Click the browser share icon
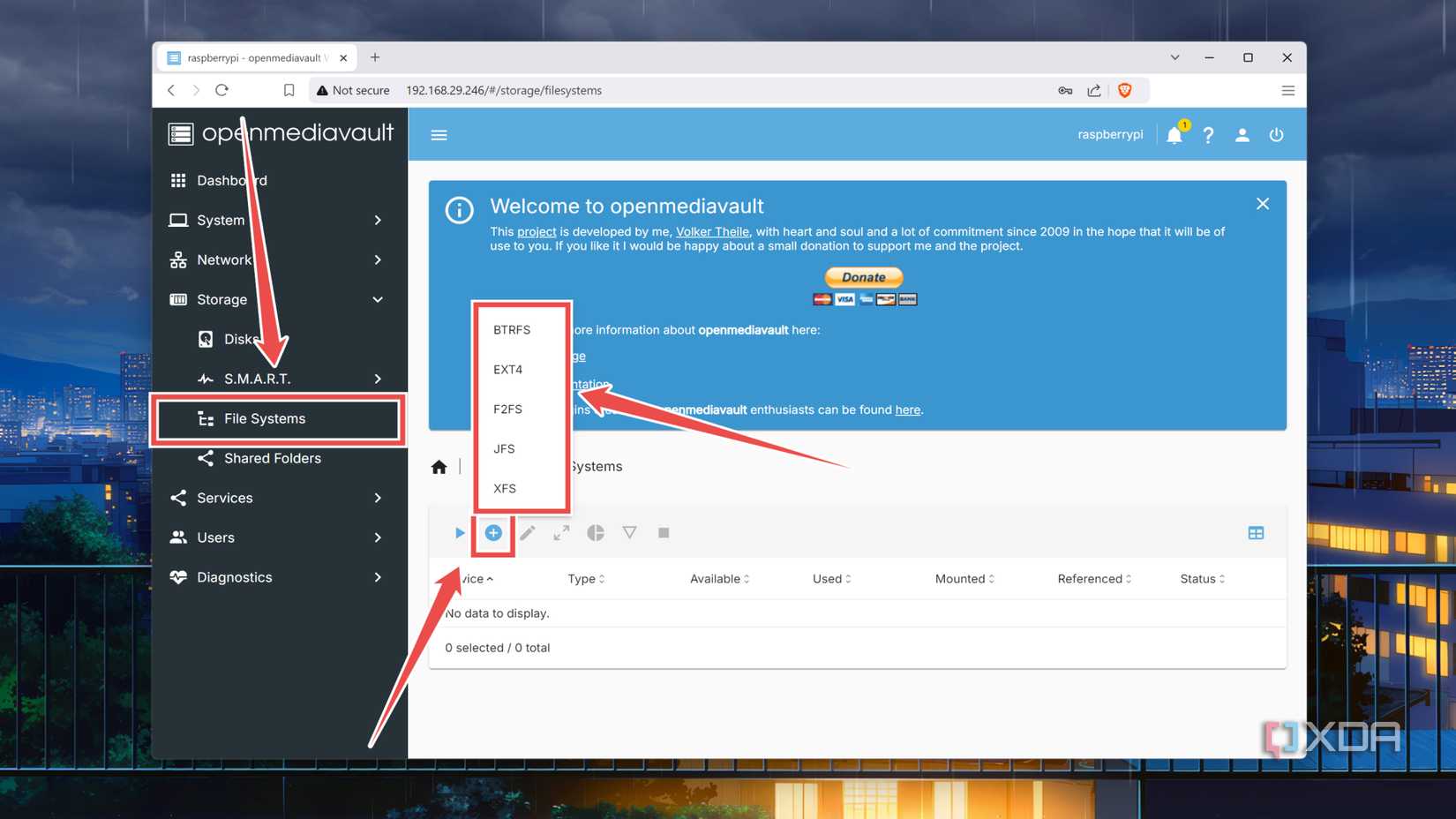Image resolution: width=1456 pixels, height=819 pixels. 1094,90
